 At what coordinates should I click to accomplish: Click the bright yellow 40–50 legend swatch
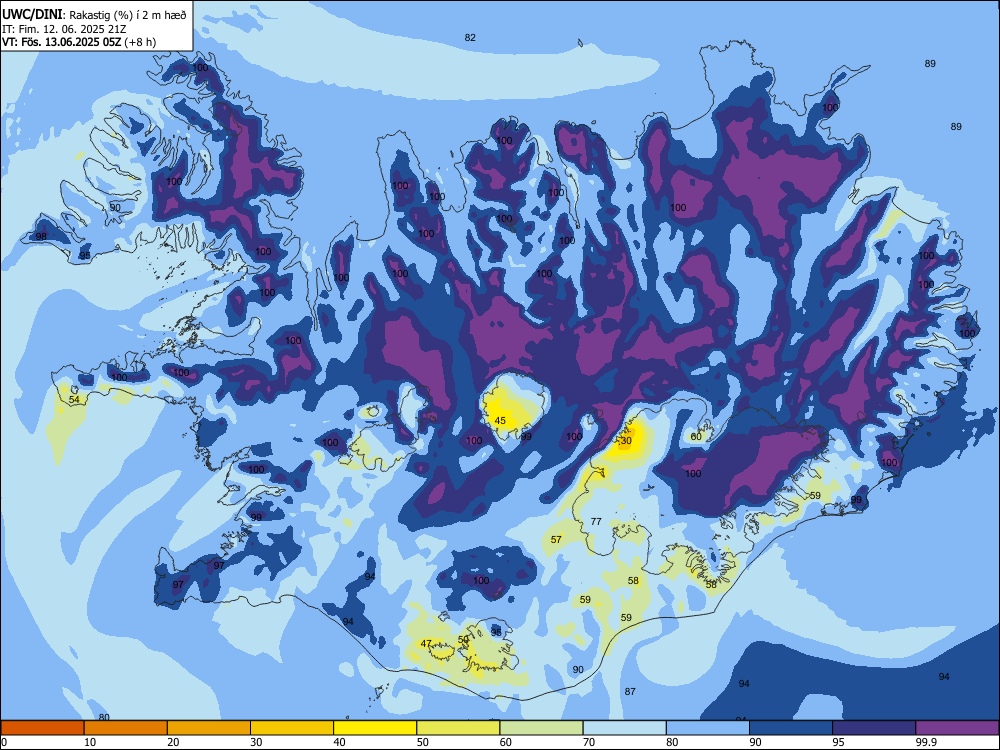click(x=375, y=728)
